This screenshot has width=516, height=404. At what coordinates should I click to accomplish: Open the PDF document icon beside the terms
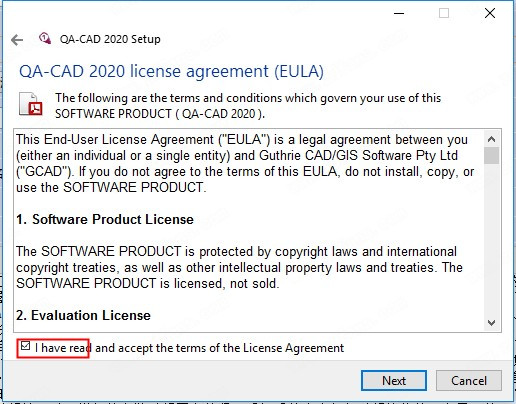(x=30, y=104)
